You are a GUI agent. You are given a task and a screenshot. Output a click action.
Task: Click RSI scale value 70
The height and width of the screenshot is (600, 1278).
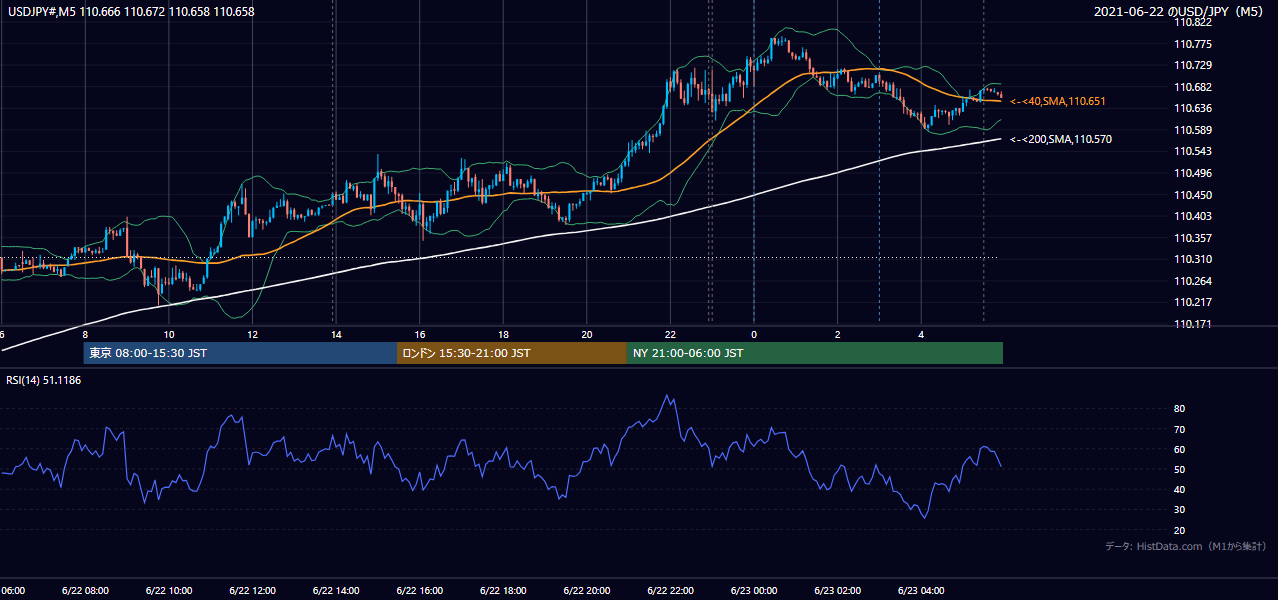click(x=1179, y=429)
